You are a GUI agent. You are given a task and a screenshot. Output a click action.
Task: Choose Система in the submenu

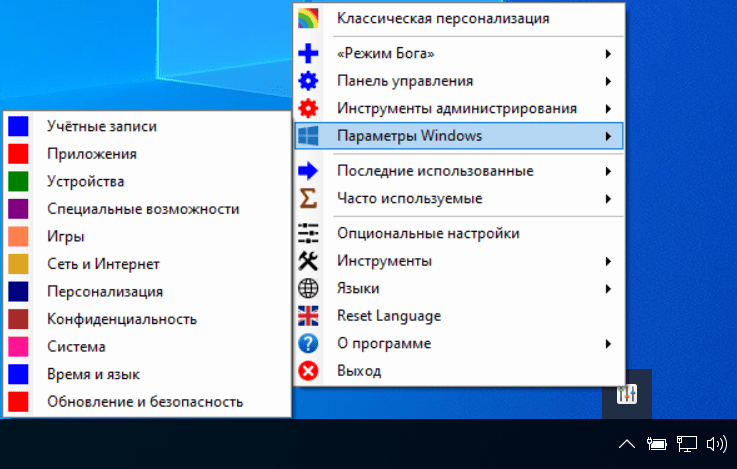147,347
